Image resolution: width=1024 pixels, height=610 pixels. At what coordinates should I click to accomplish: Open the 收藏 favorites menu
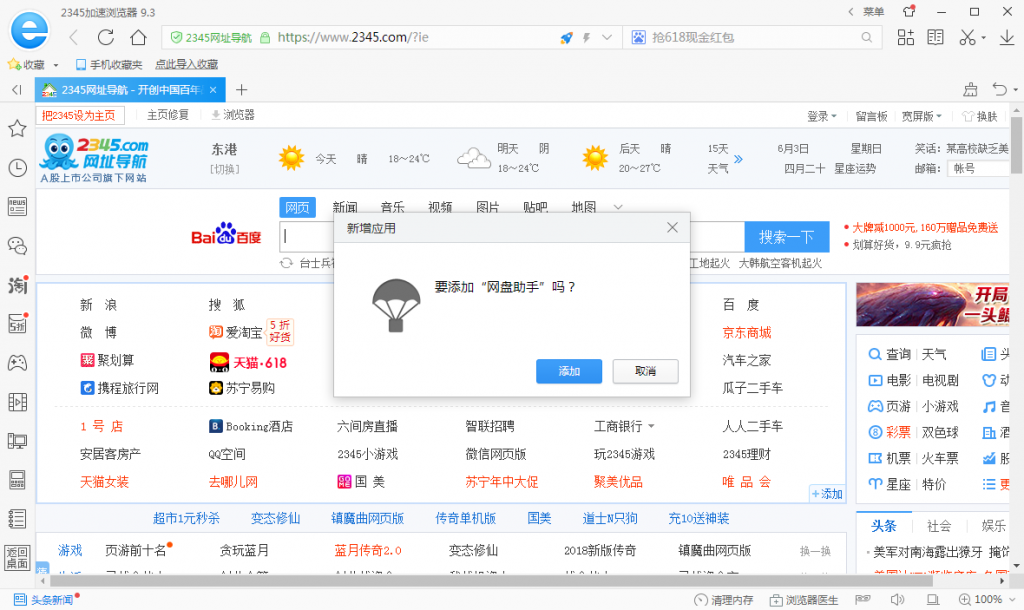pyautogui.click(x=33, y=65)
